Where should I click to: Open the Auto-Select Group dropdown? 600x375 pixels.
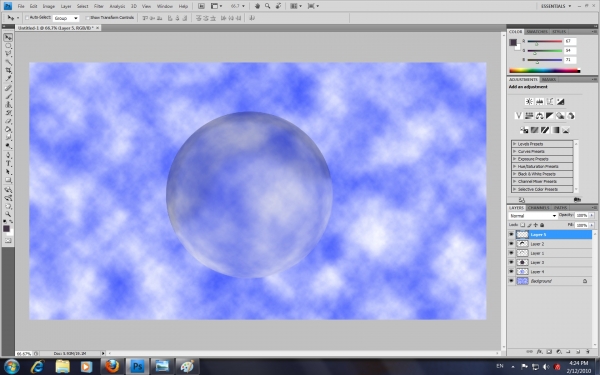66,18
